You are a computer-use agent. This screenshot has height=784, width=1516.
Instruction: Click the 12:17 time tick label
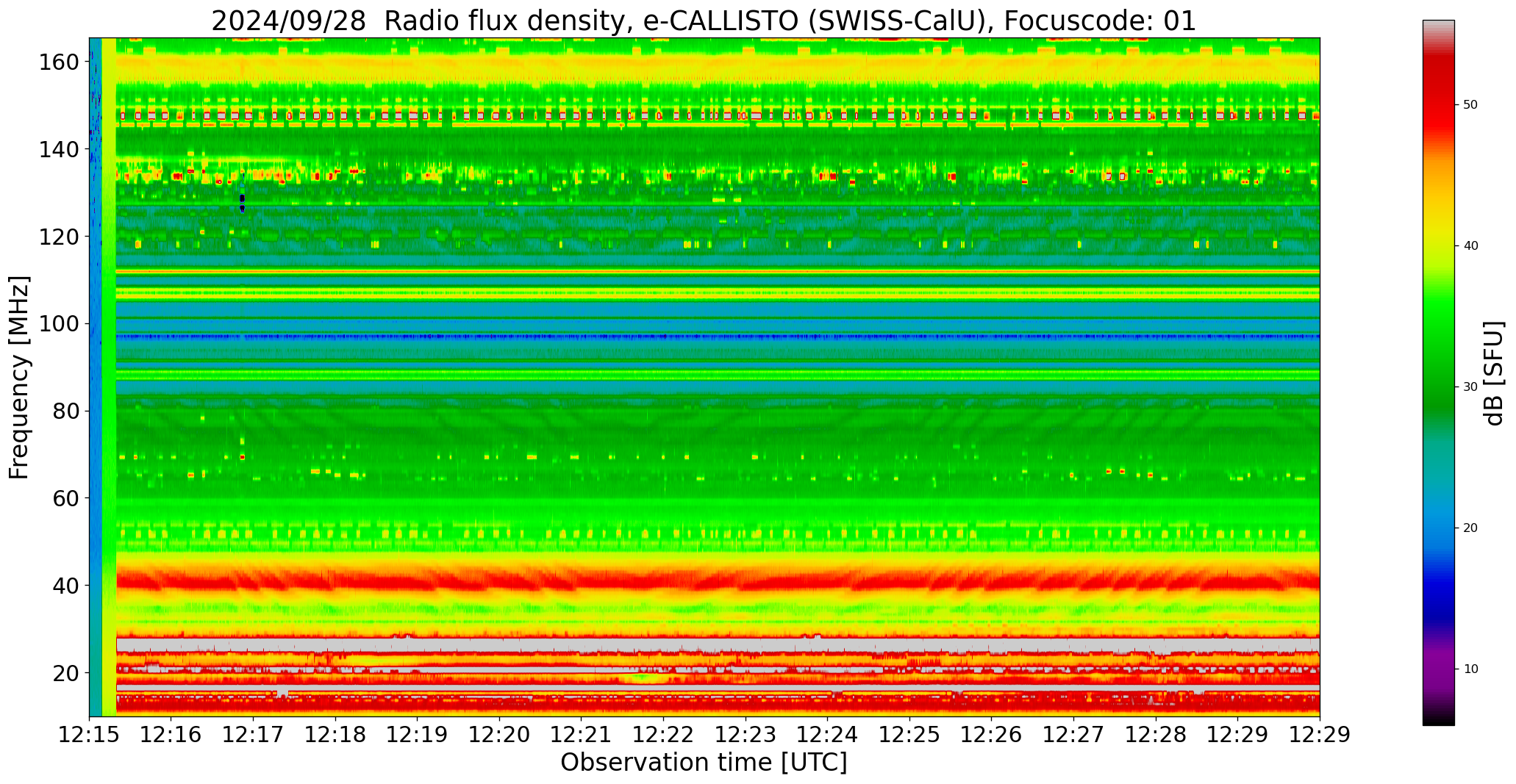click(x=254, y=735)
